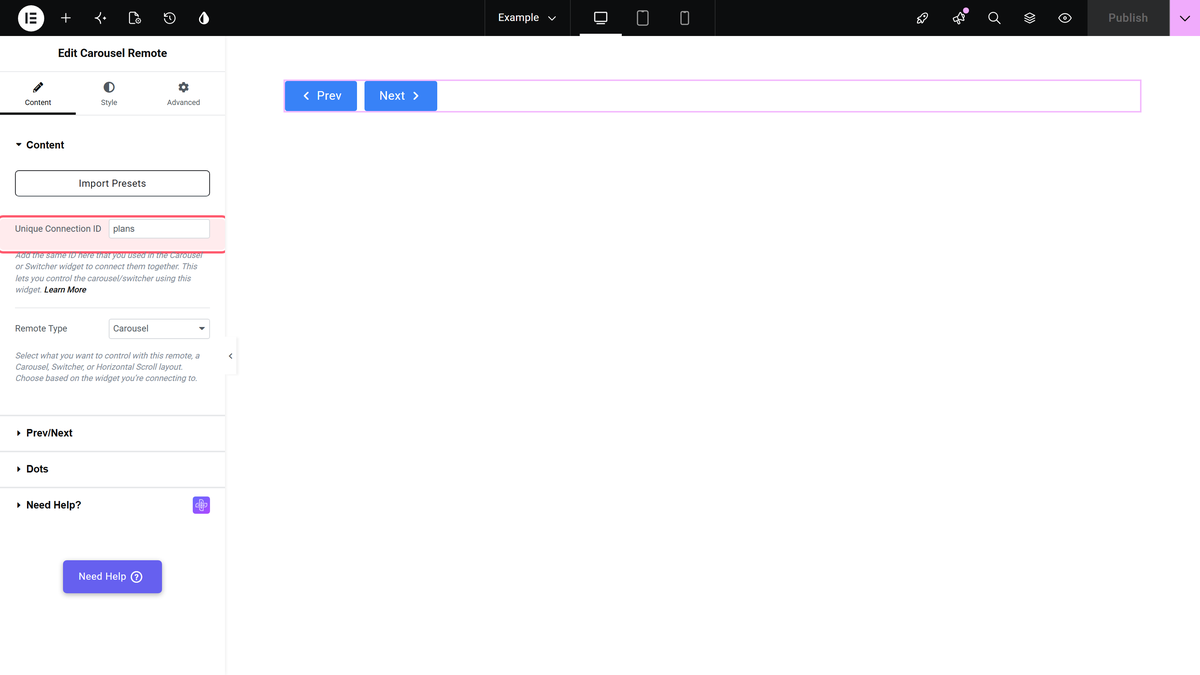This screenshot has width=1200, height=675.
Task: Click the Remote Type label
Action: coord(41,328)
